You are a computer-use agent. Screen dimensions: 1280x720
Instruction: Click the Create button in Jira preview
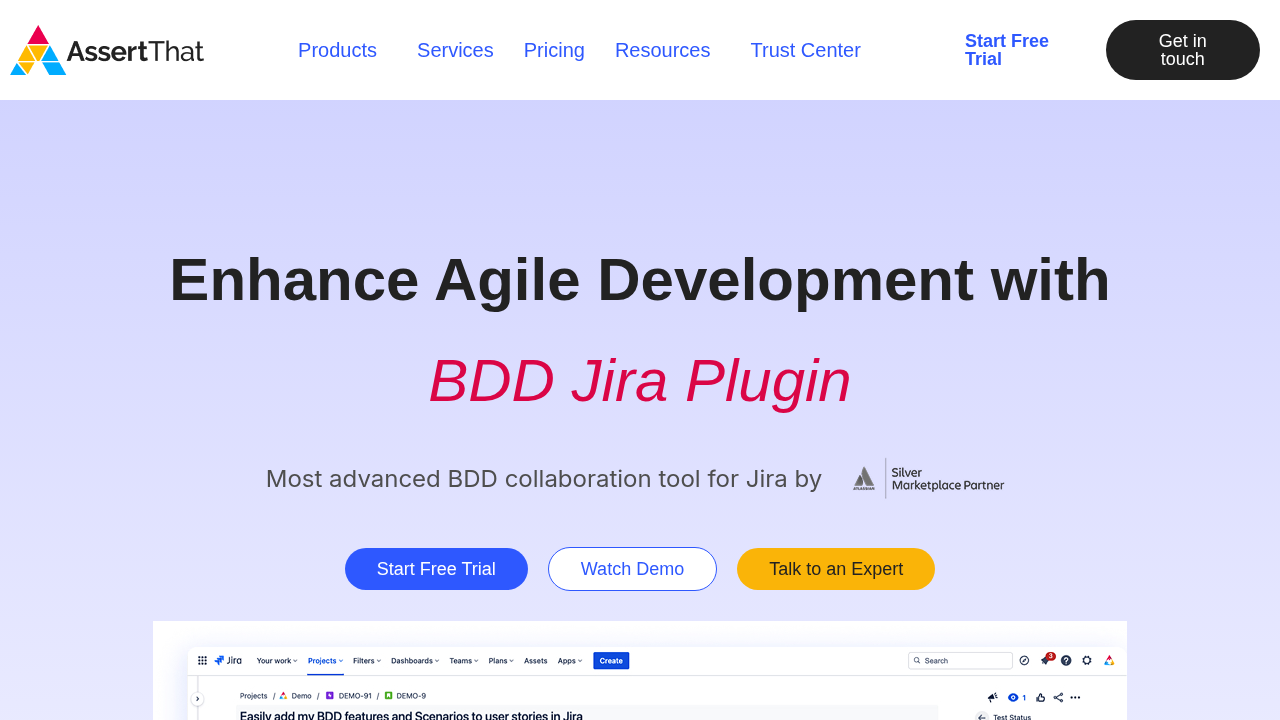tap(611, 660)
